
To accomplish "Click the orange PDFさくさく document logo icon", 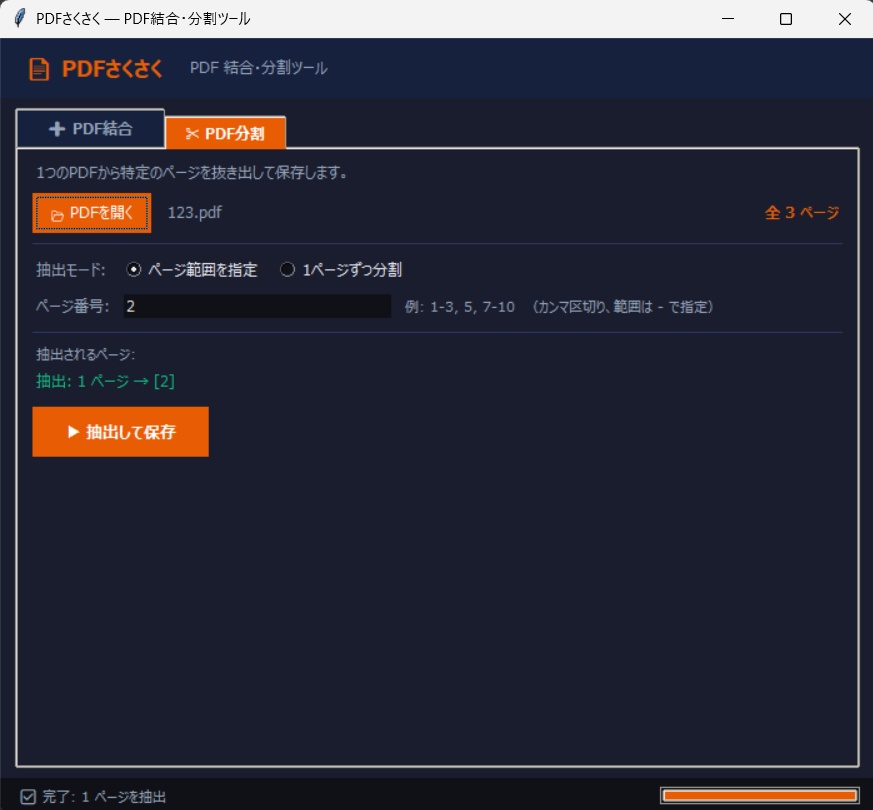I will pyautogui.click(x=39, y=70).
